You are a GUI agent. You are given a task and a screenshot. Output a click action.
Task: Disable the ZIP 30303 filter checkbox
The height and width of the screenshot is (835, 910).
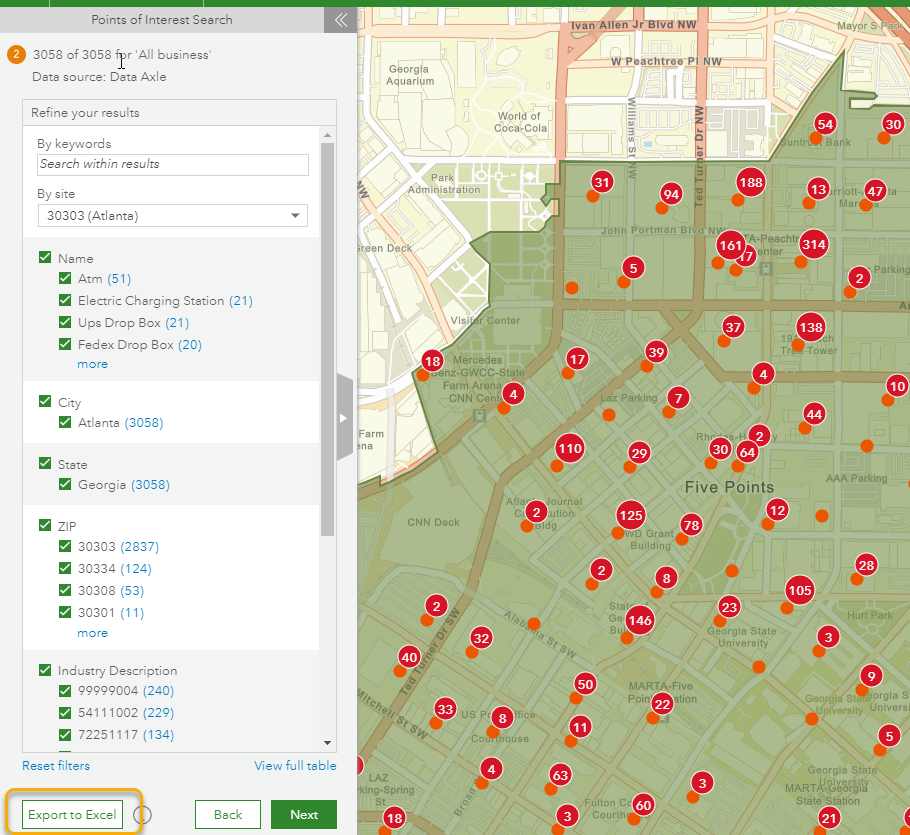click(65, 546)
